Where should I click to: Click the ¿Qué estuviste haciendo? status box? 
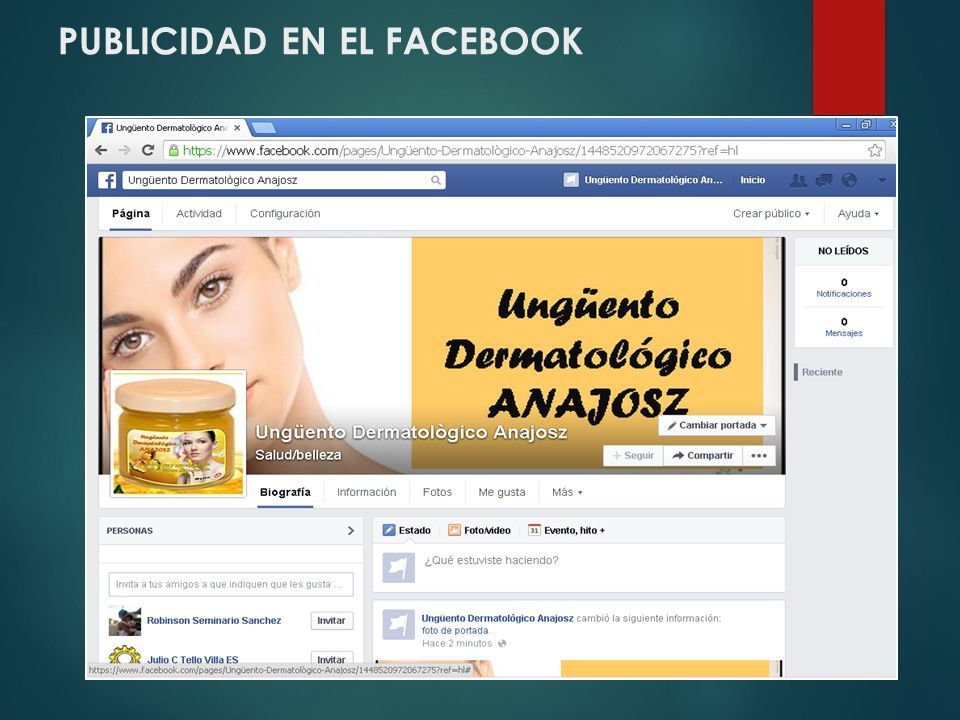[x=579, y=568]
